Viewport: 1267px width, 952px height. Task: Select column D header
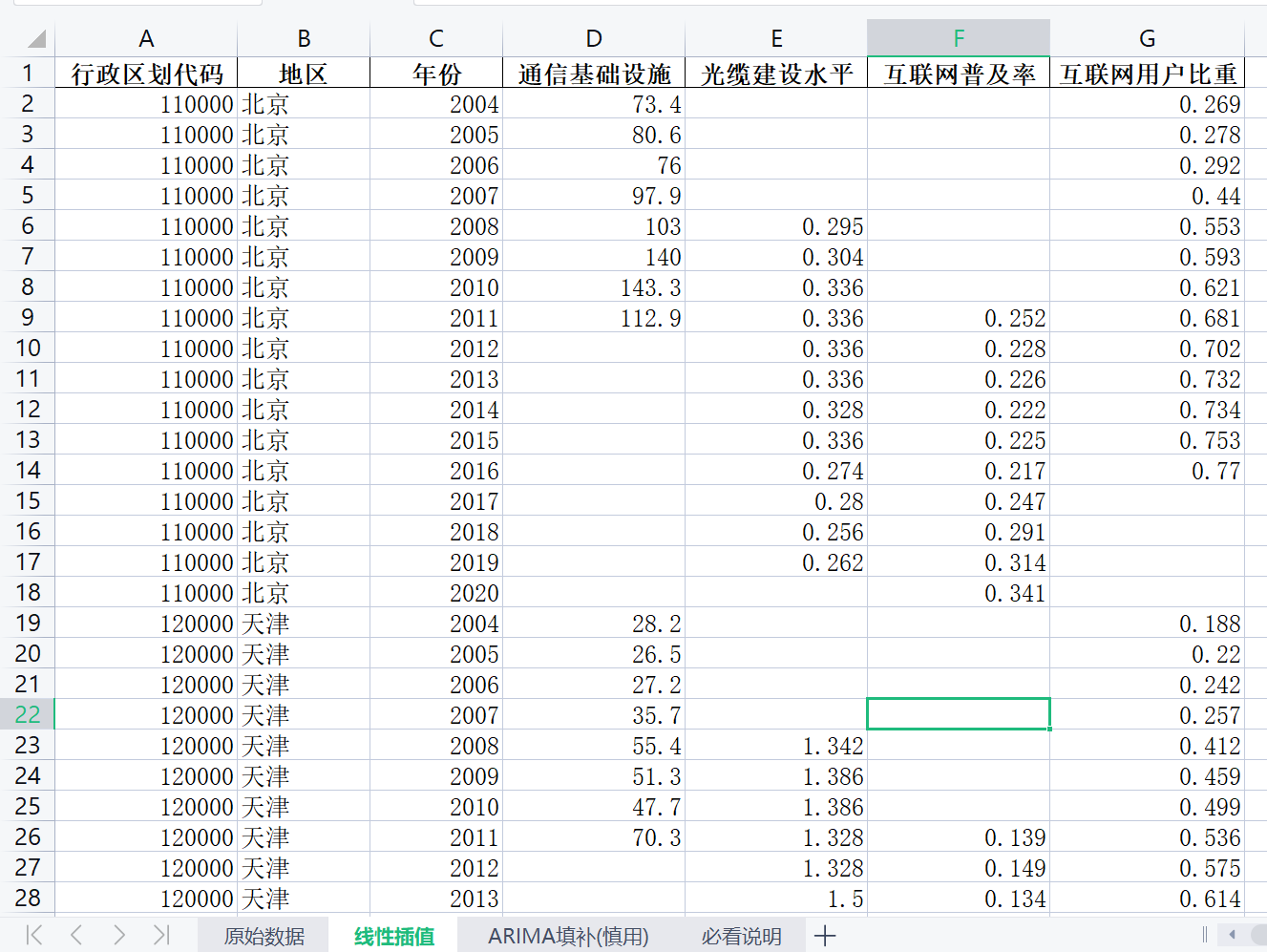tap(594, 38)
